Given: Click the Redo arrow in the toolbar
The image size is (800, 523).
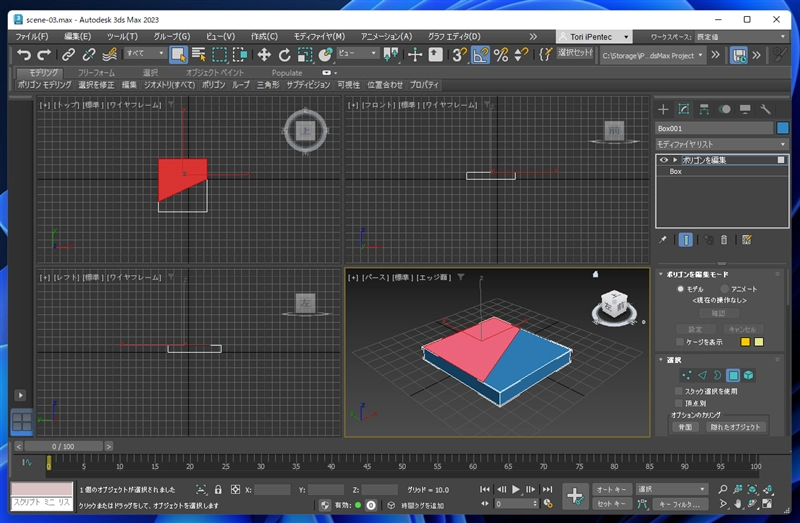Looking at the screenshot, I should [44, 54].
